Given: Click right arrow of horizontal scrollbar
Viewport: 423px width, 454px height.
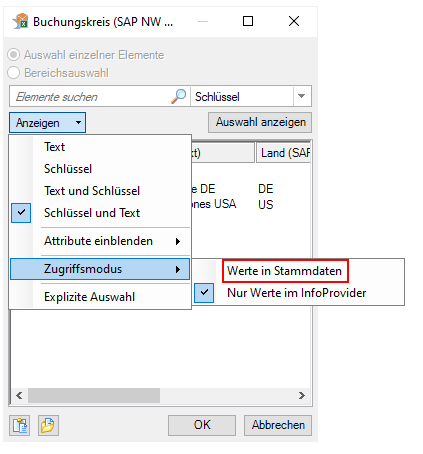Looking at the screenshot, I should 302,395.
